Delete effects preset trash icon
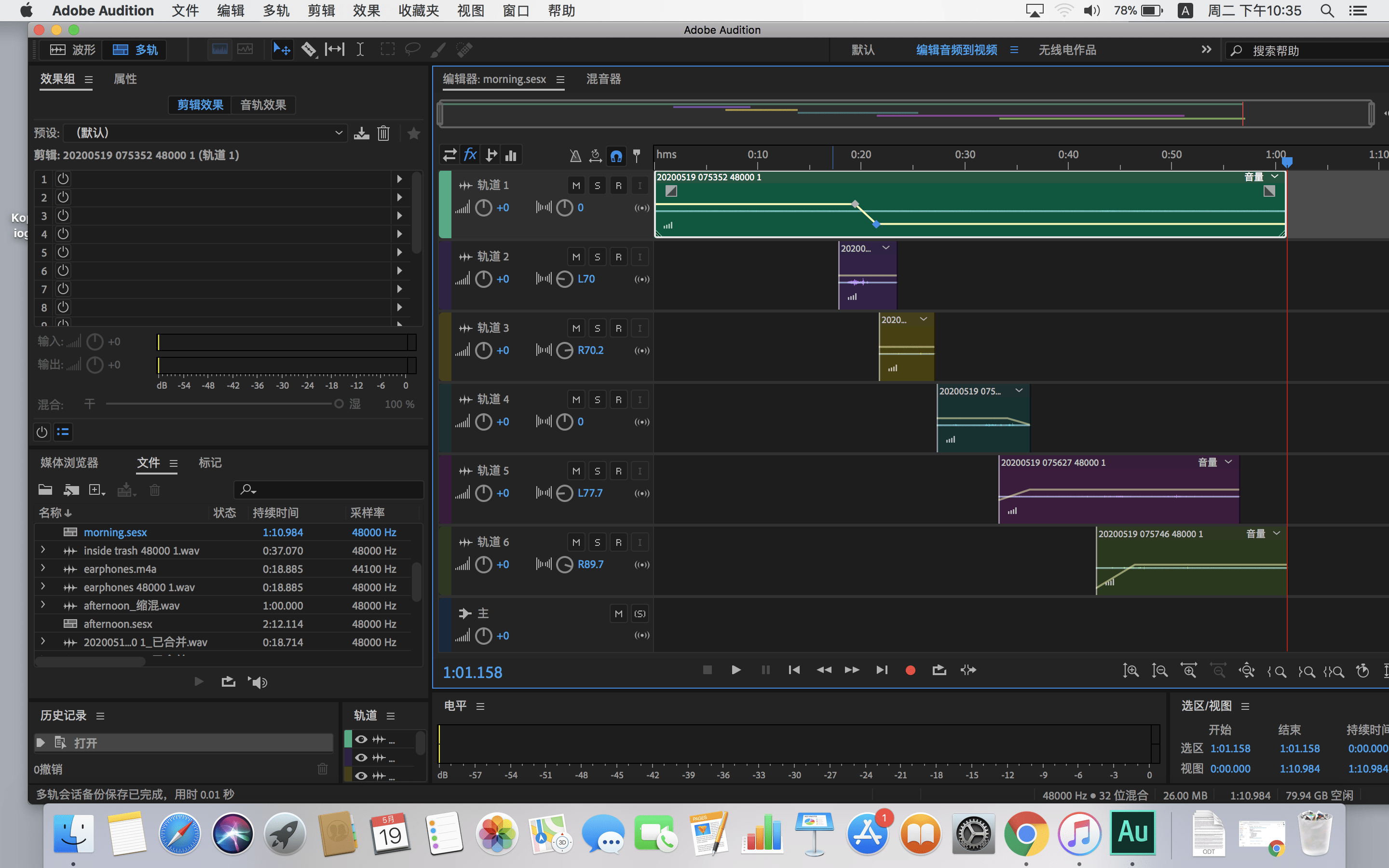This screenshot has width=1389, height=868. (x=383, y=133)
